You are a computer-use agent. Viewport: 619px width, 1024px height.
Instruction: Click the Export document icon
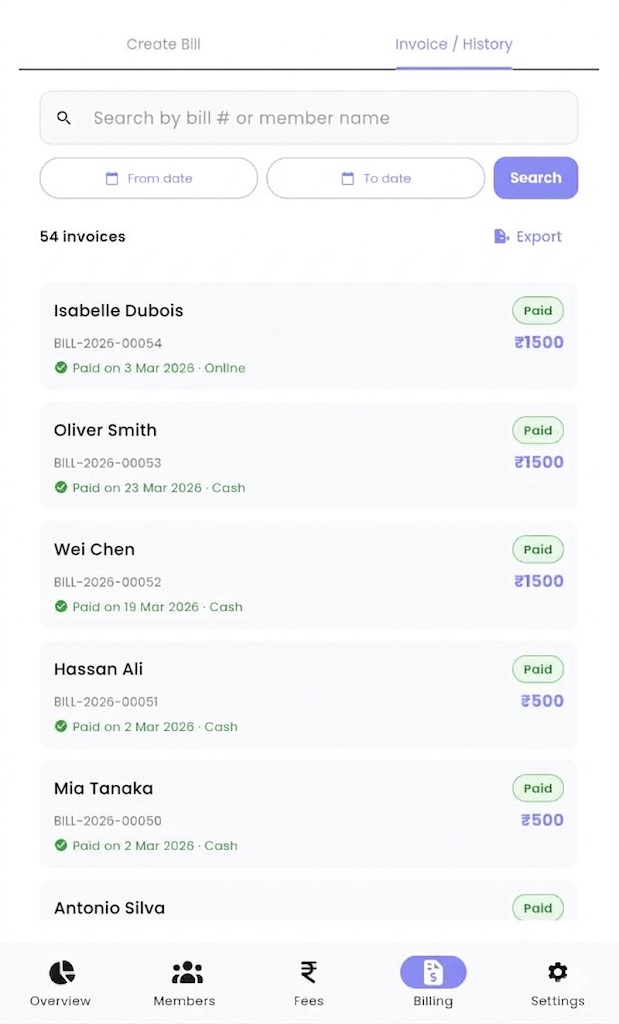click(x=500, y=236)
